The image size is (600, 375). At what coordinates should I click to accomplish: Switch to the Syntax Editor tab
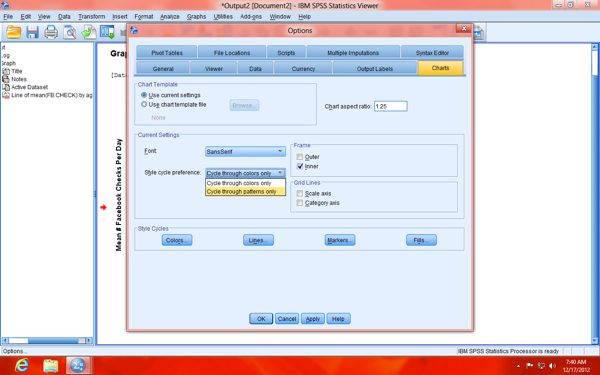point(432,52)
